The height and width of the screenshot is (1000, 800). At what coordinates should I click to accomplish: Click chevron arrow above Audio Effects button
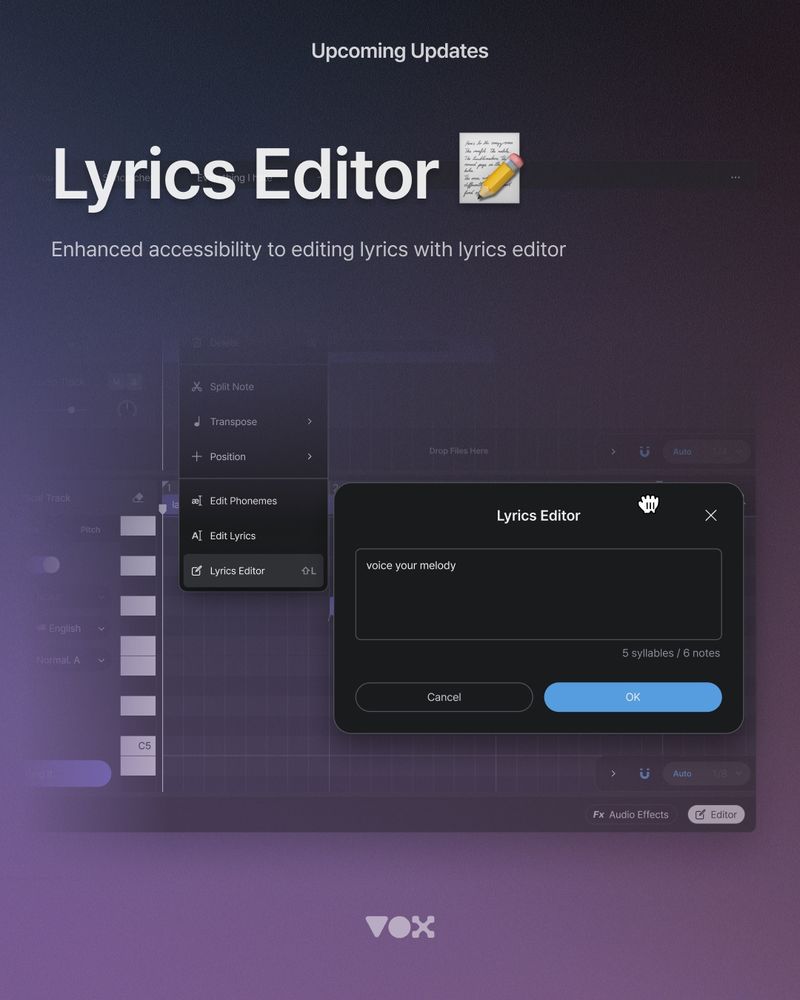click(613, 774)
